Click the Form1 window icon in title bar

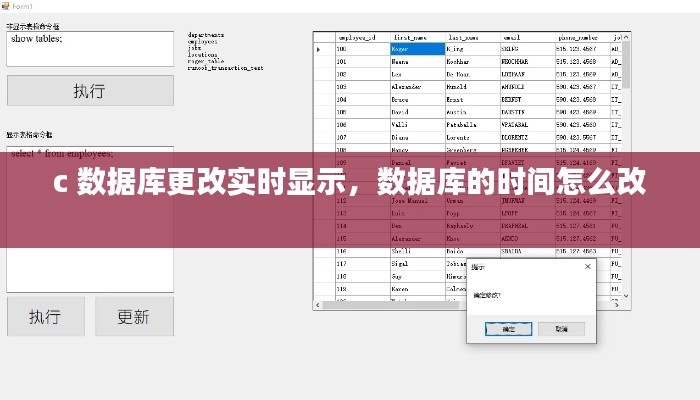[6, 5]
